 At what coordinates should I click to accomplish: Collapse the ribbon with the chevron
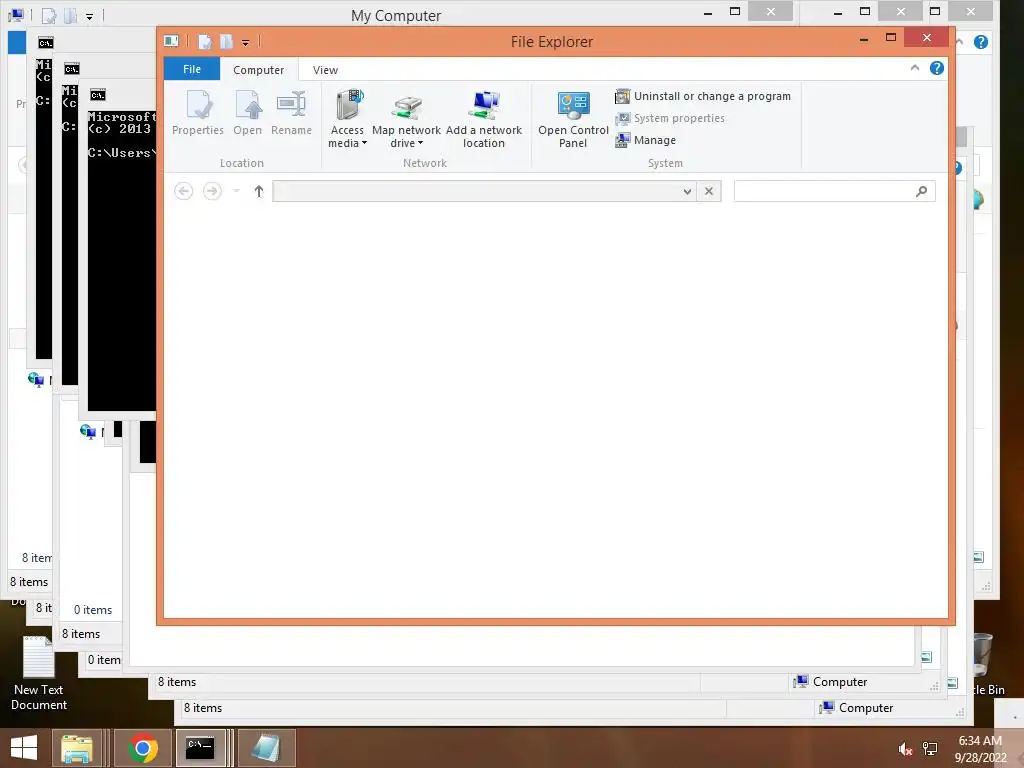tap(915, 68)
